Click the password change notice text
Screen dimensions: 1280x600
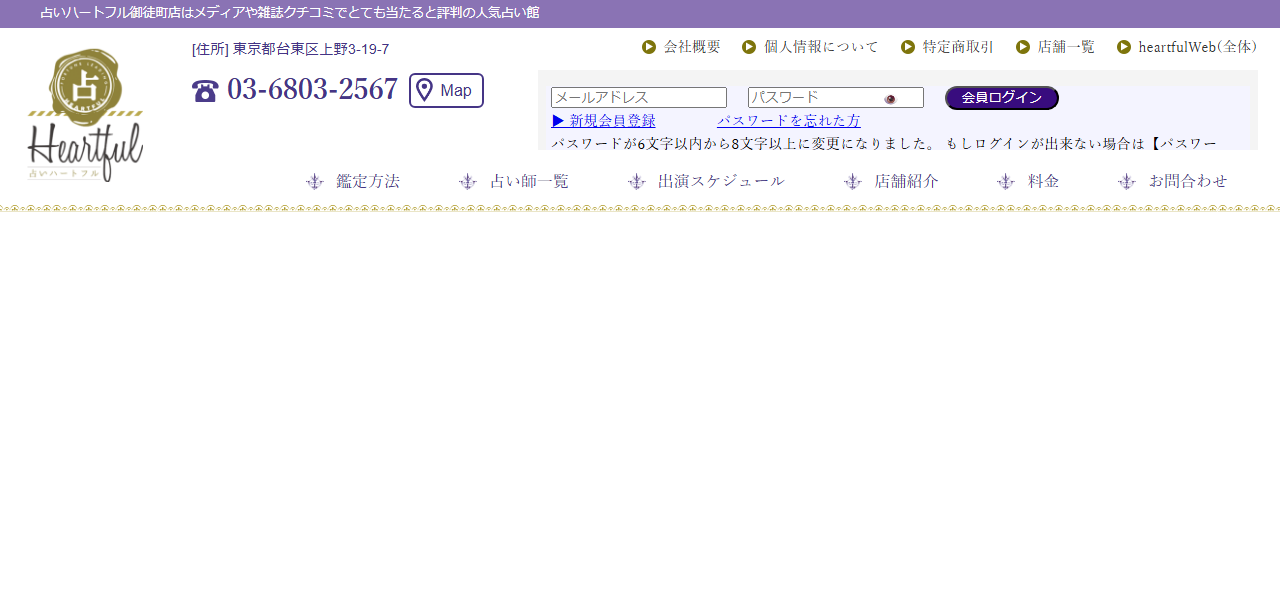(x=884, y=143)
